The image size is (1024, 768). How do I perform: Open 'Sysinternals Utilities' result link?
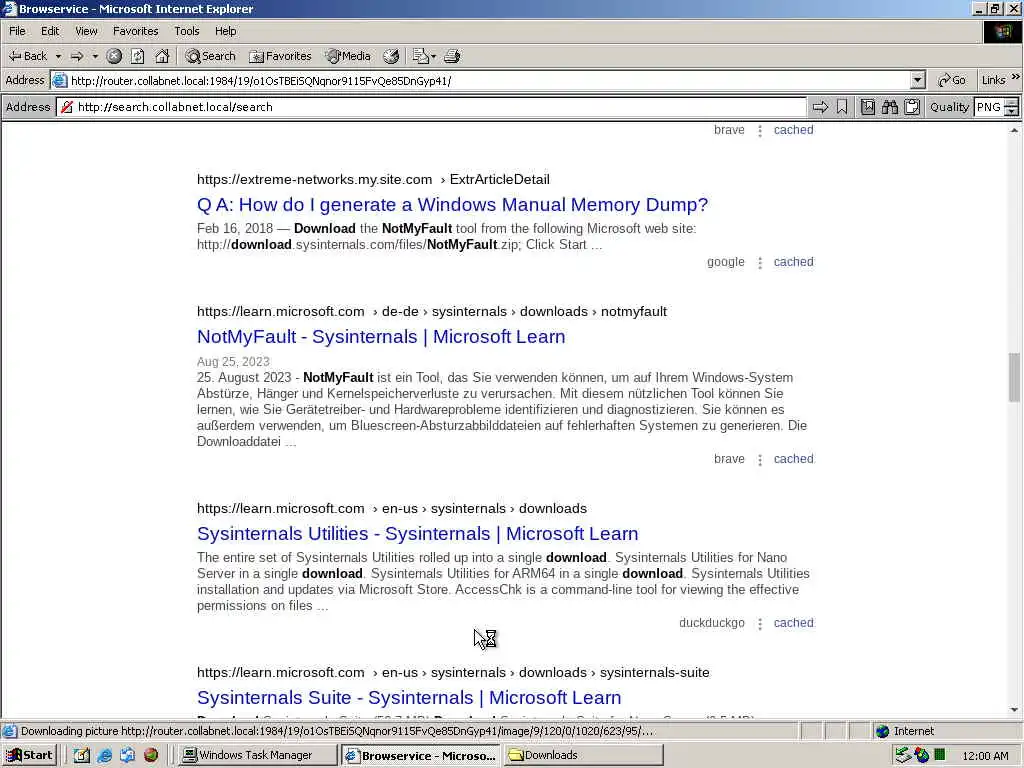417,534
